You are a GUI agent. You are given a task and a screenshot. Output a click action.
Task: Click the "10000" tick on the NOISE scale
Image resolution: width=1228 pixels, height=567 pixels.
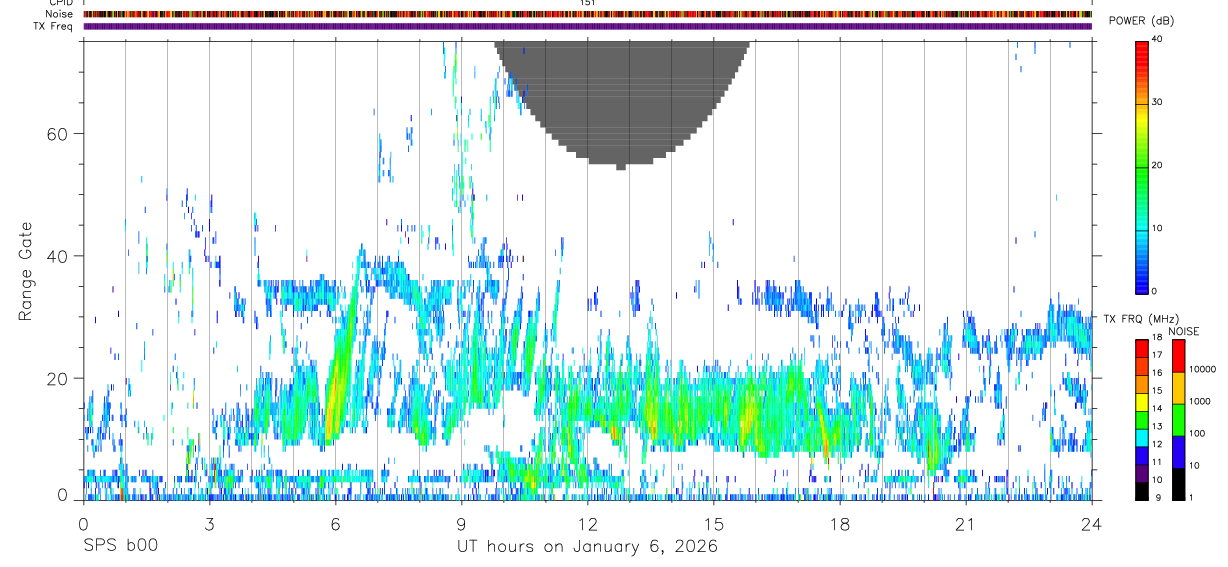click(1204, 369)
